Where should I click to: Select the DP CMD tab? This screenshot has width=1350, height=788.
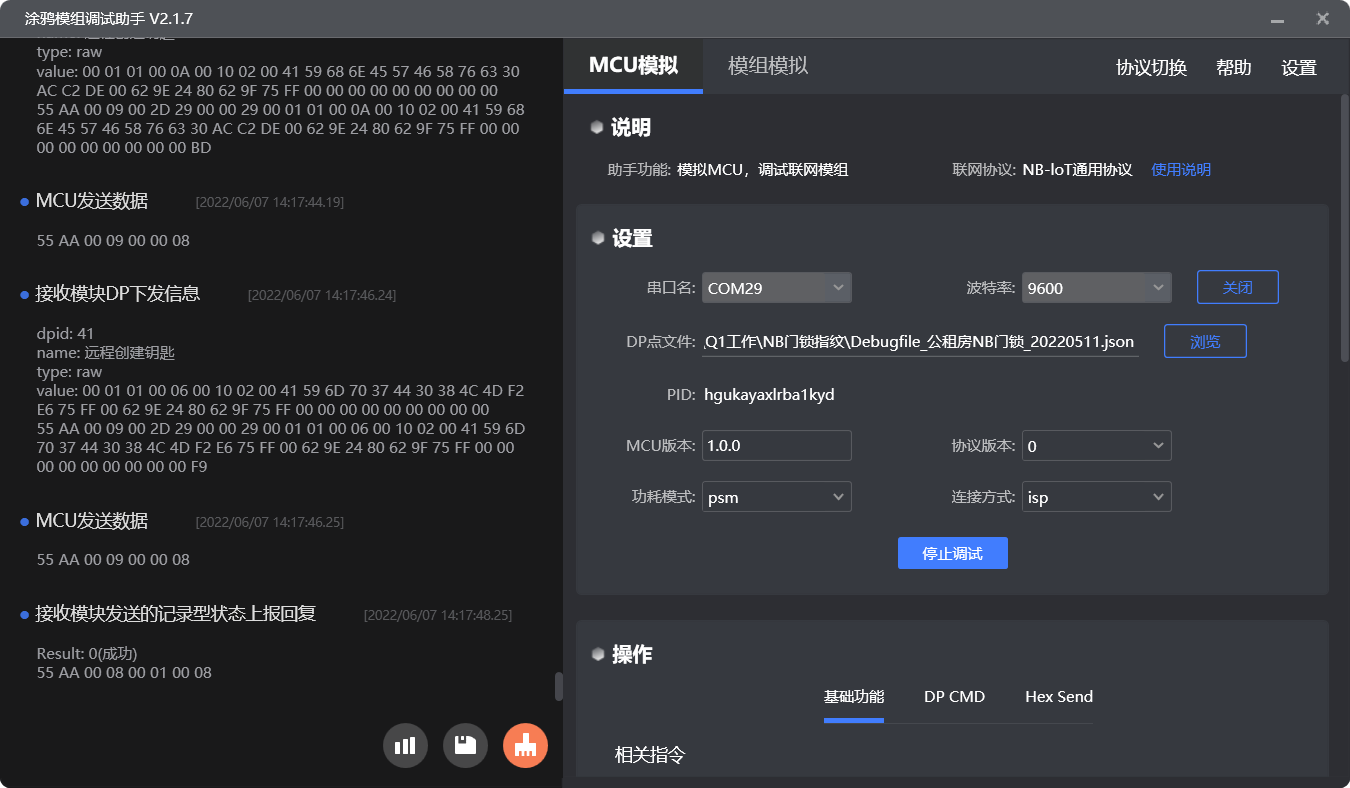pyautogui.click(x=954, y=697)
